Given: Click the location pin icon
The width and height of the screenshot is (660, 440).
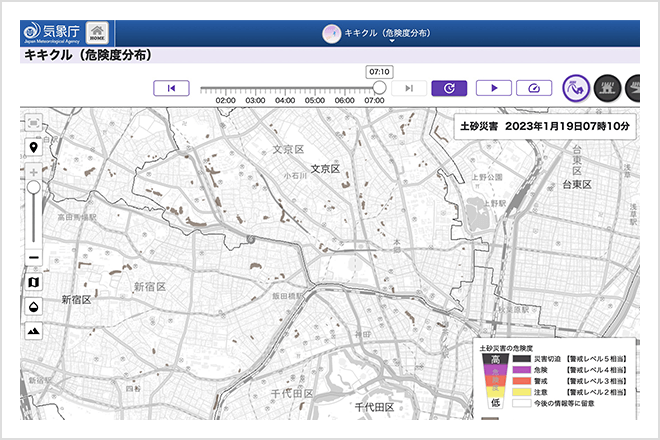Looking at the screenshot, I should (x=34, y=148).
